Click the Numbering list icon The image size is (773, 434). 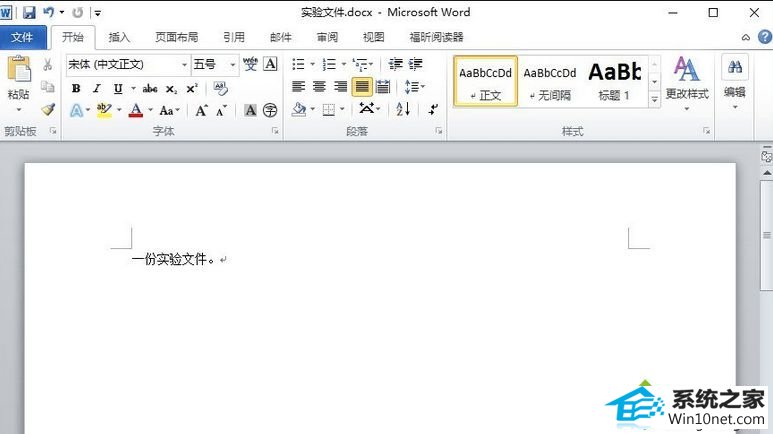(x=329, y=64)
